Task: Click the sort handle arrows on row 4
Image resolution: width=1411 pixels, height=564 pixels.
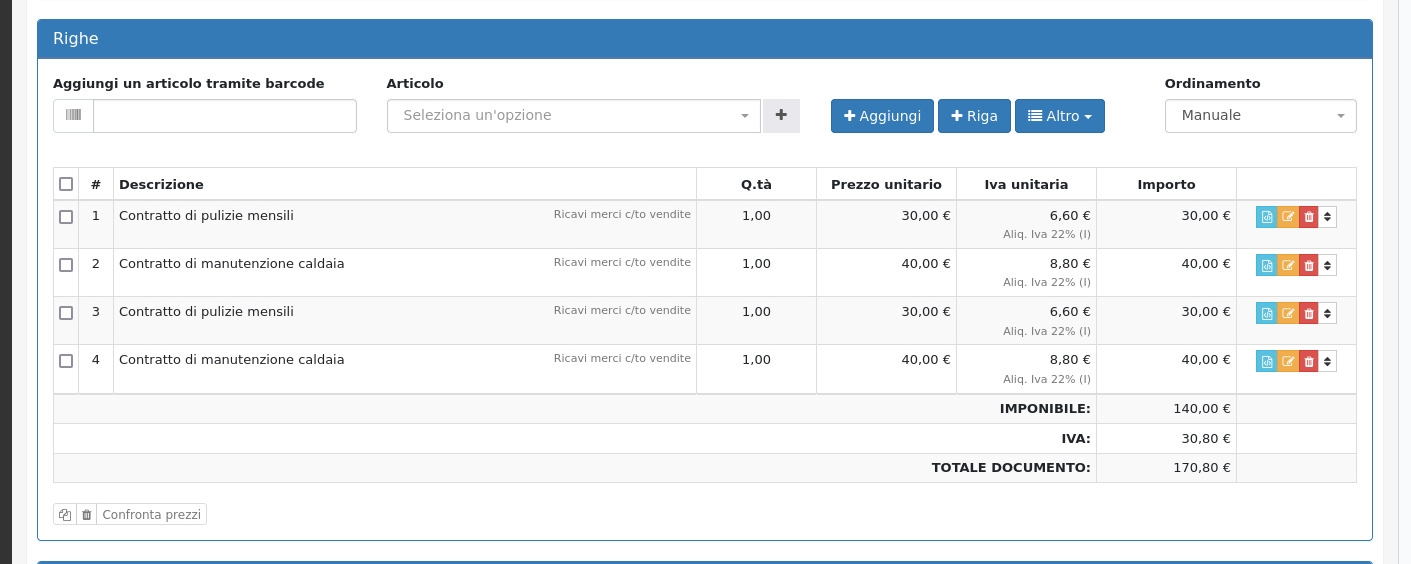Action: (1327, 361)
